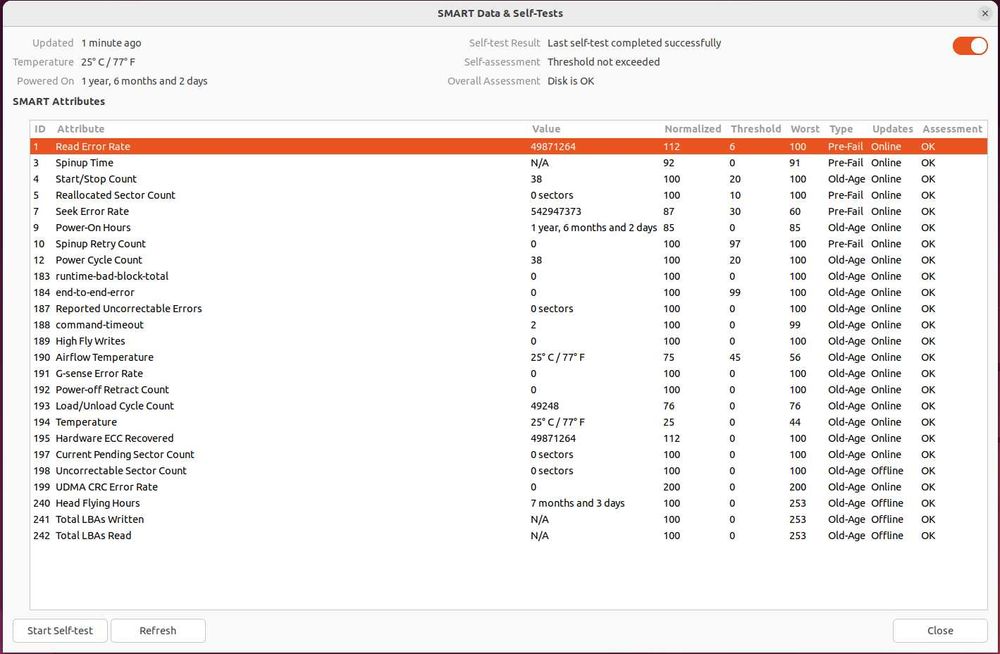Sort by the Attribute column header

(x=81, y=129)
